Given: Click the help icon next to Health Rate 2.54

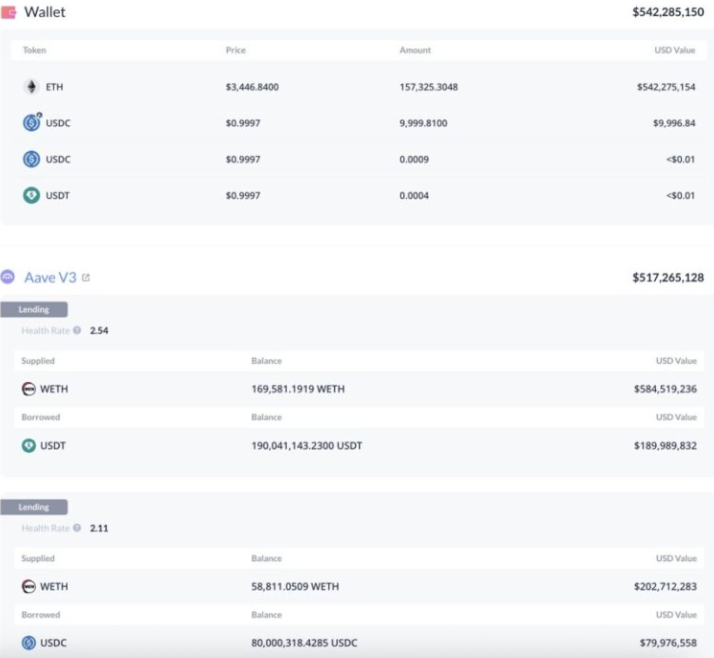Looking at the screenshot, I should (x=77, y=330).
